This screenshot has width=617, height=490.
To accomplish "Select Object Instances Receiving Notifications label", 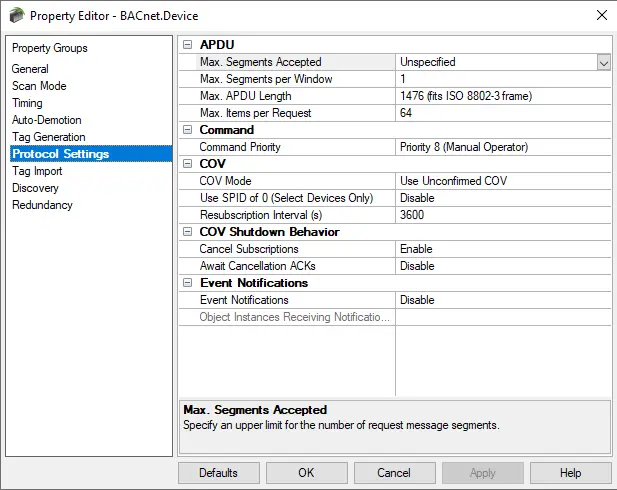I will pos(295,317).
